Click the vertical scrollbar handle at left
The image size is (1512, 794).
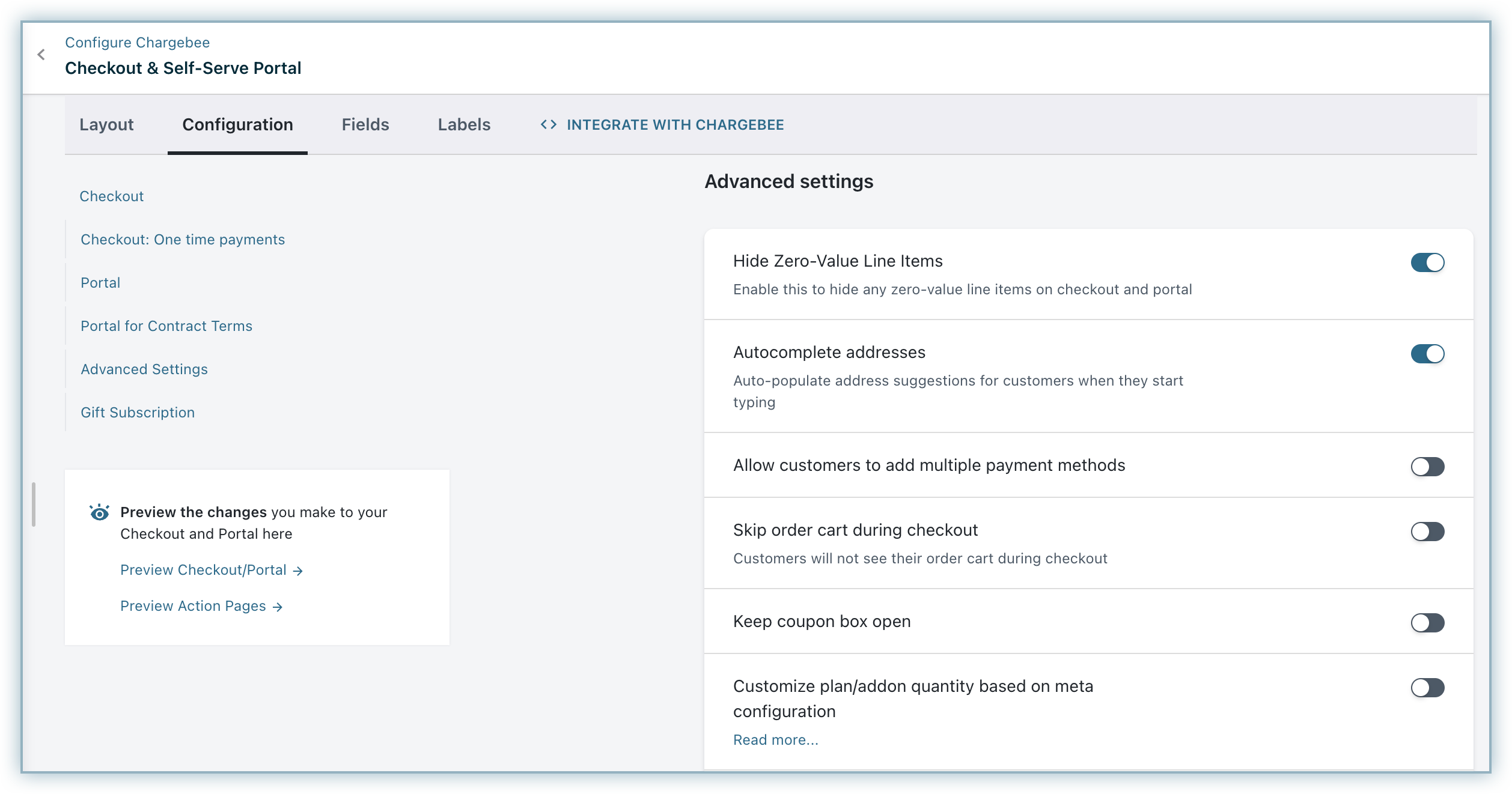(34, 505)
